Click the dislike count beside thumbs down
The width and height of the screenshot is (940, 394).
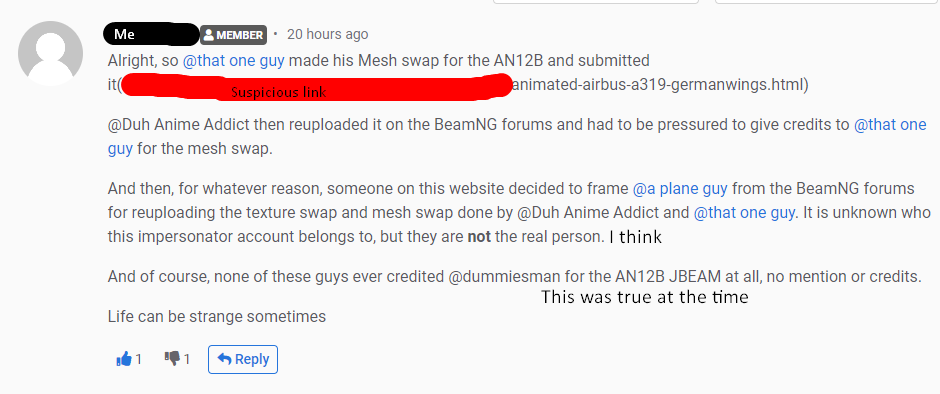point(187,359)
